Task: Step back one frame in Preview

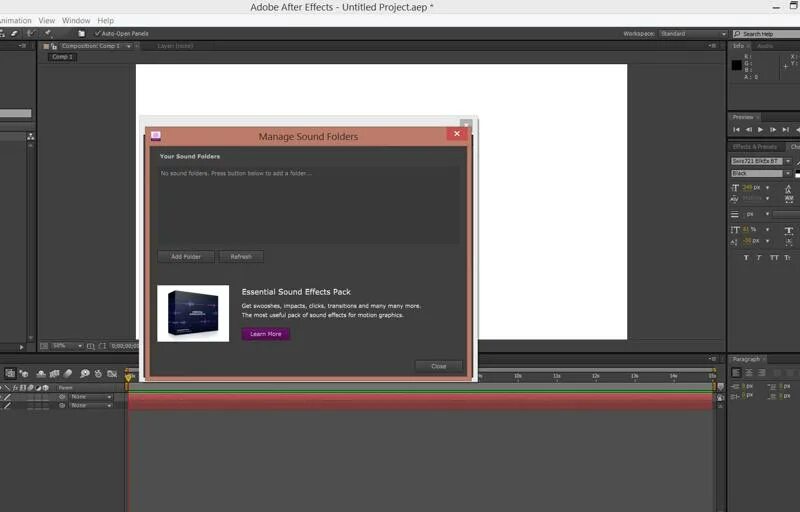Action: tap(748, 130)
